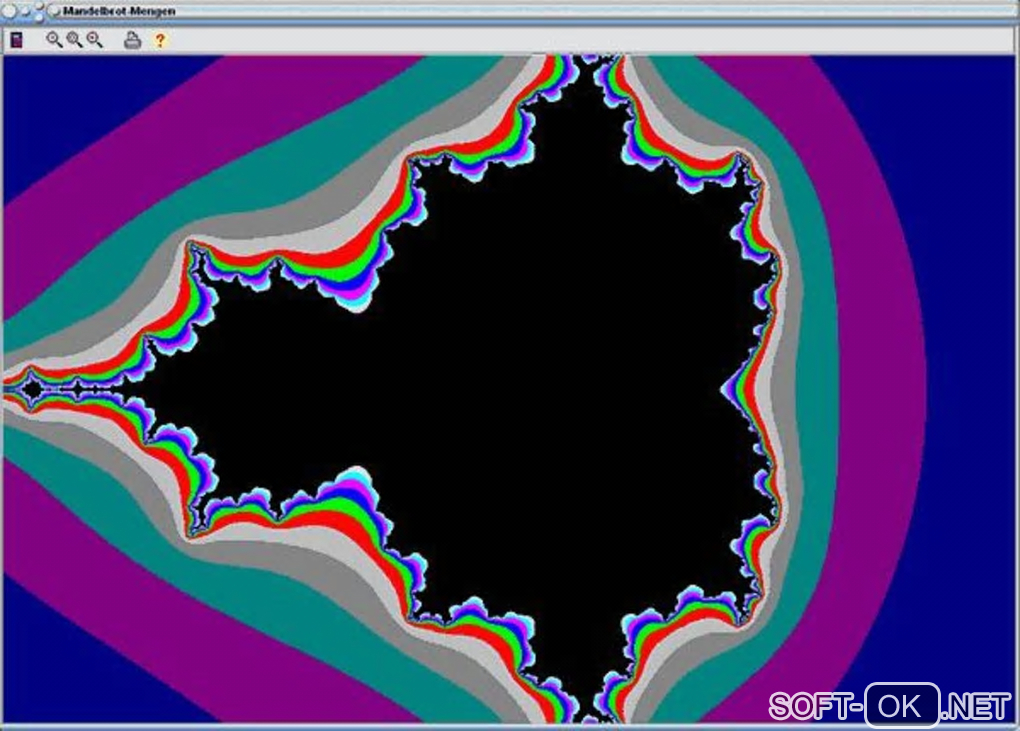The width and height of the screenshot is (1020, 731).
Task: Click the middle magnifier zoom icon
Action: point(74,40)
